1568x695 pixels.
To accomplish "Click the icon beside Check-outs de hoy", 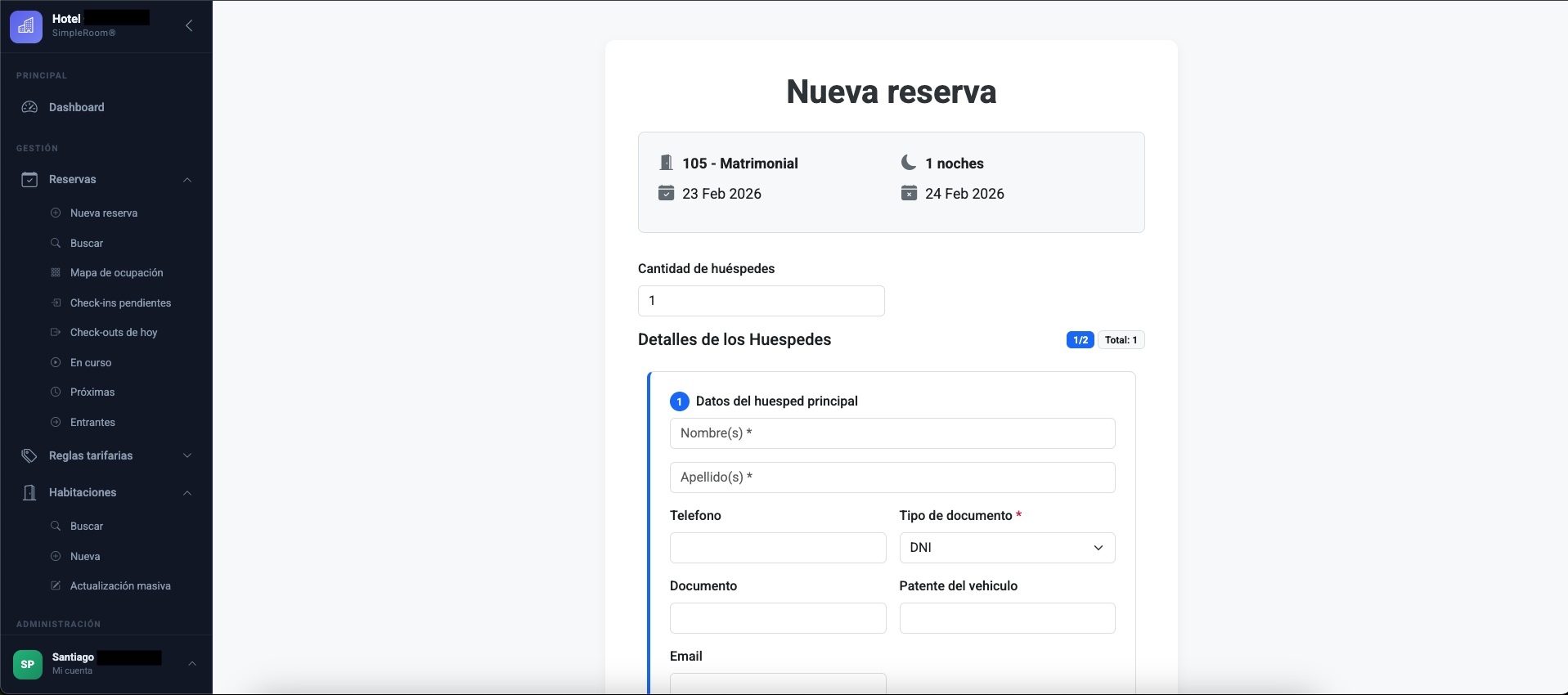I will tap(56, 332).
